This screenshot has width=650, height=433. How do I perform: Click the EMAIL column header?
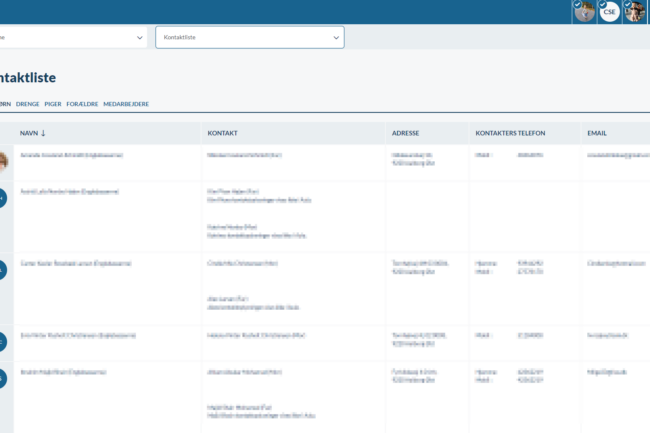tap(597, 133)
